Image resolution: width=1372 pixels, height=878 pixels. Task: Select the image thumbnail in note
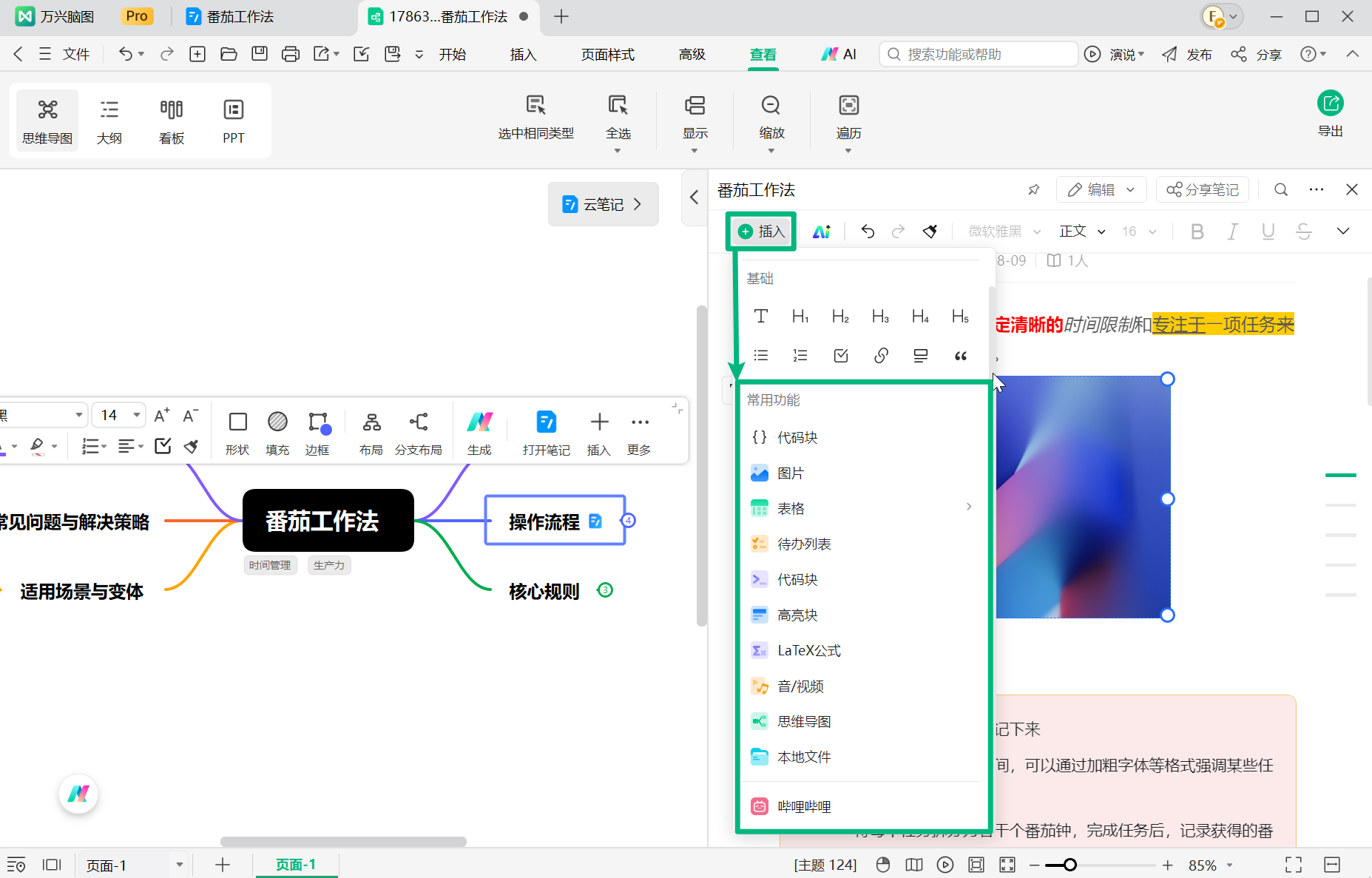point(1083,497)
